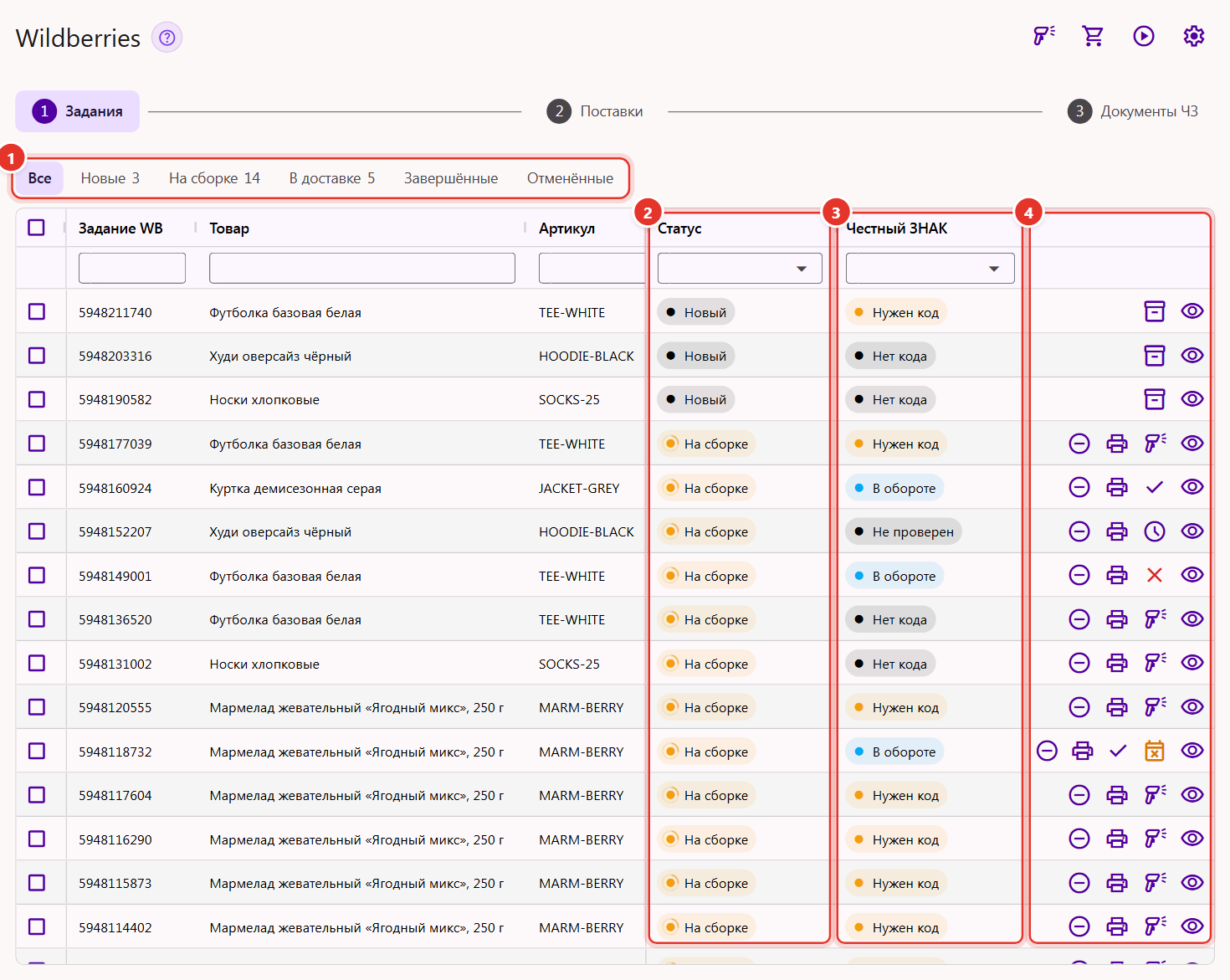The image size is (1230, 980).
Task: Click the play circle icon in header
Action: click(1144, 36)
